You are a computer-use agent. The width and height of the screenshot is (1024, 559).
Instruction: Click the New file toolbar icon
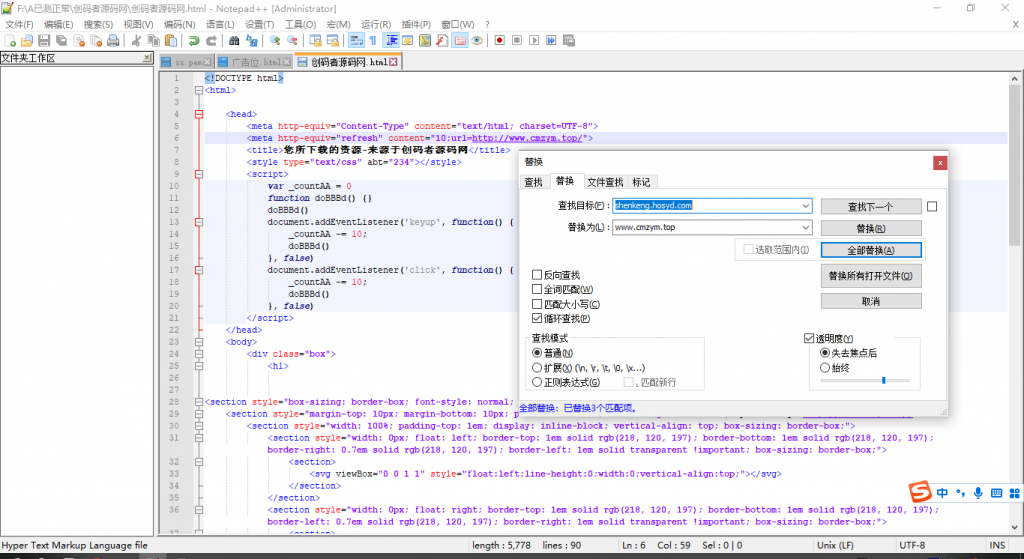click(x=10, y=41)
